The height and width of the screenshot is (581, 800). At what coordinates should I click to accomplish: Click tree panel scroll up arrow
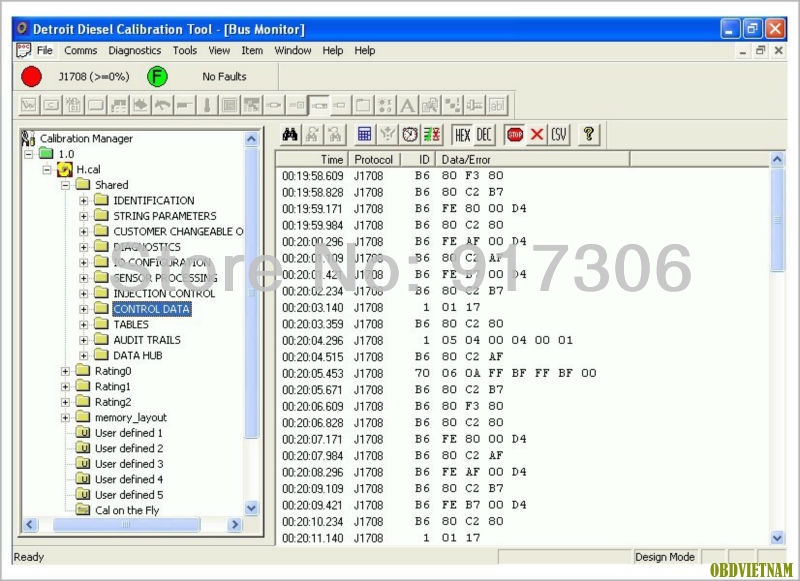252,139
